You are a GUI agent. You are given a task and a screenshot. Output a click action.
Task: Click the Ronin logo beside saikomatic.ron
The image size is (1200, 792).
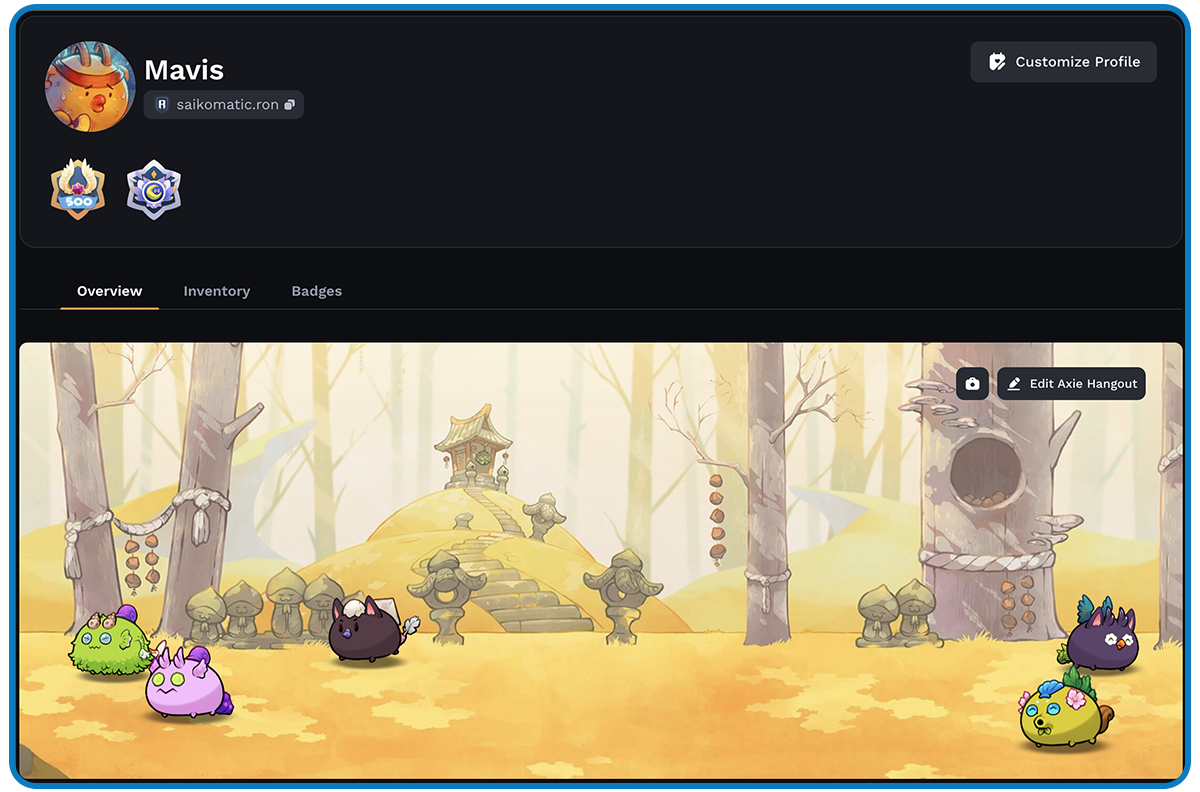[x=162, y=105]
